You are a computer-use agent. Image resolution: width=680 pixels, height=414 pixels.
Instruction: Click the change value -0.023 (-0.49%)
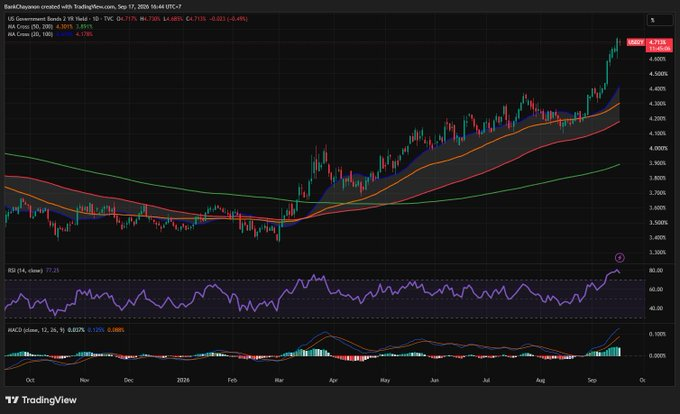click(x=228, y=19)
